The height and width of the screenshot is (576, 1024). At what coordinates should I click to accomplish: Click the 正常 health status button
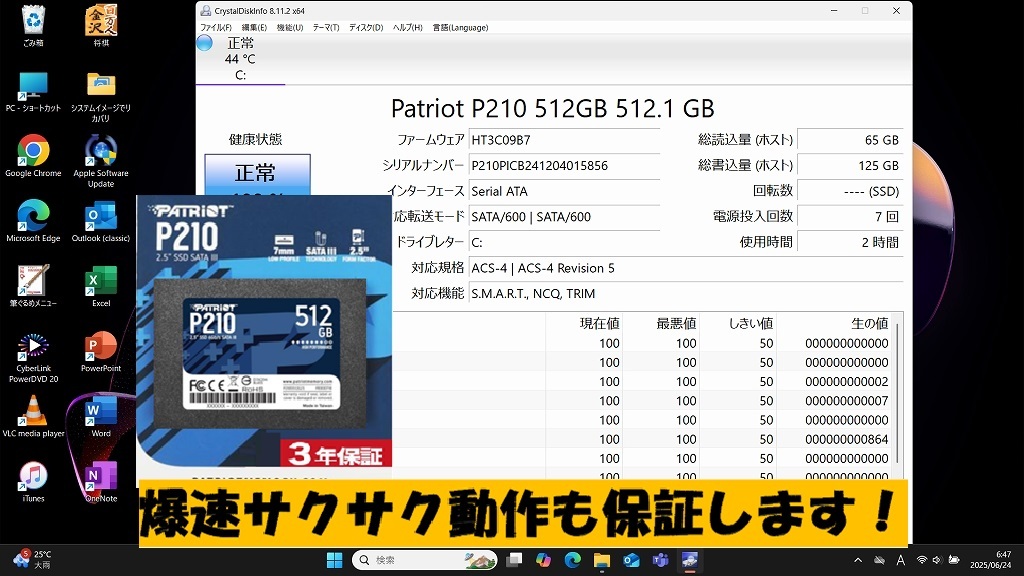[257, 174]
